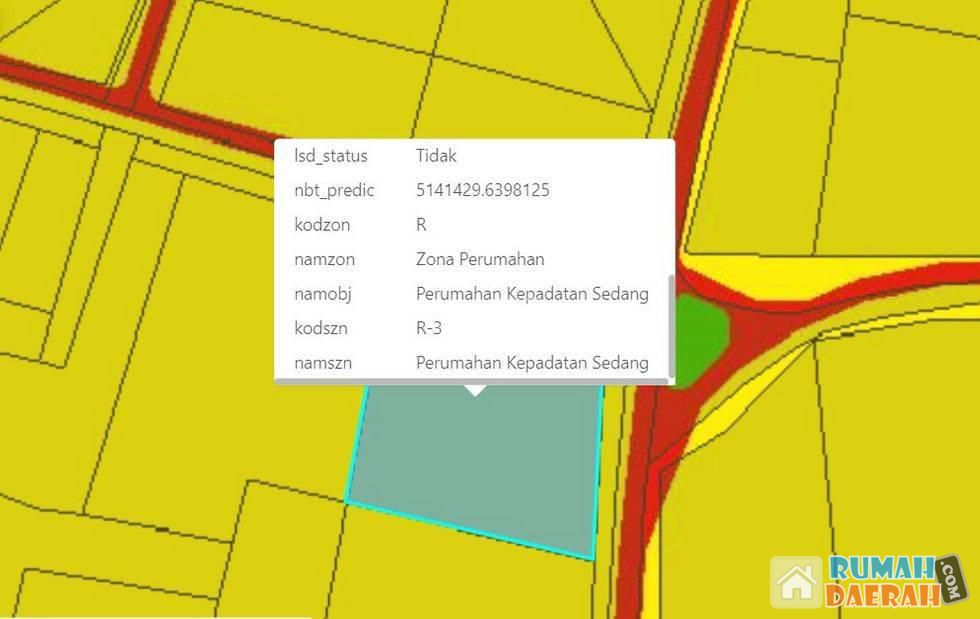Click the namszn row value text
980x619 pixels.
coord(532,363)
